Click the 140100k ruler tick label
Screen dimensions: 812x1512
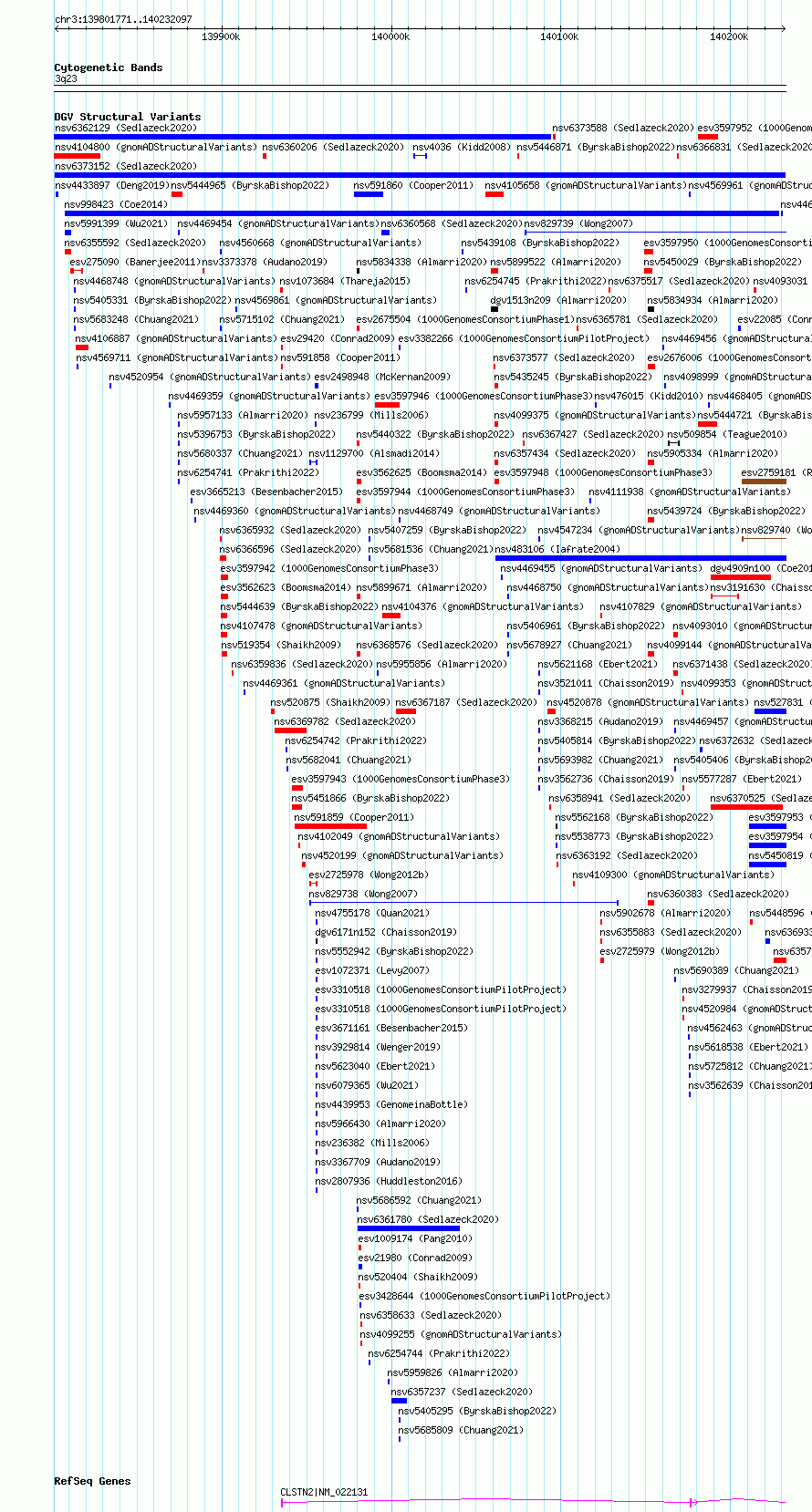559,36
